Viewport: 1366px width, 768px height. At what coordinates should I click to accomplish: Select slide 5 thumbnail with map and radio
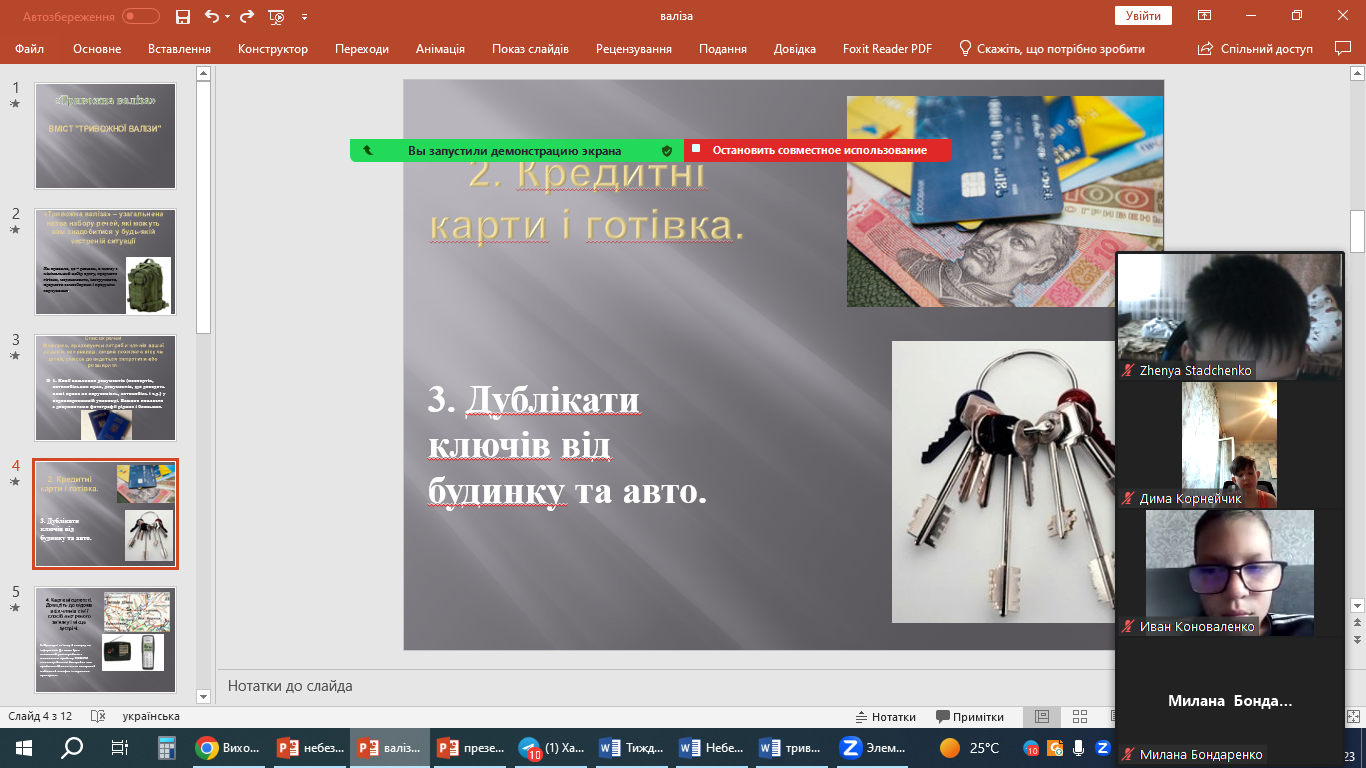click(106, 639)
